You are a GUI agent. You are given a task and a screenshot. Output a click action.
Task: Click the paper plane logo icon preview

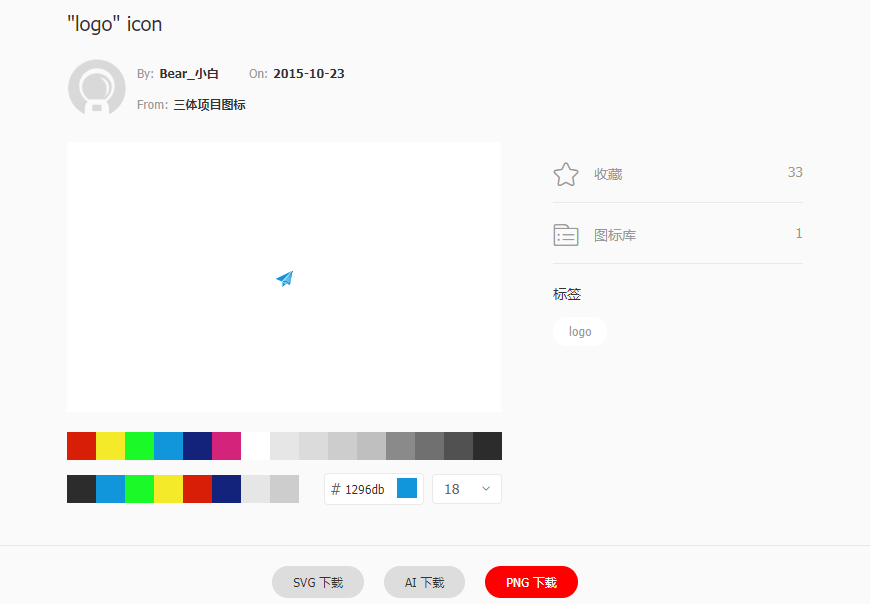(x=285, y=278)
